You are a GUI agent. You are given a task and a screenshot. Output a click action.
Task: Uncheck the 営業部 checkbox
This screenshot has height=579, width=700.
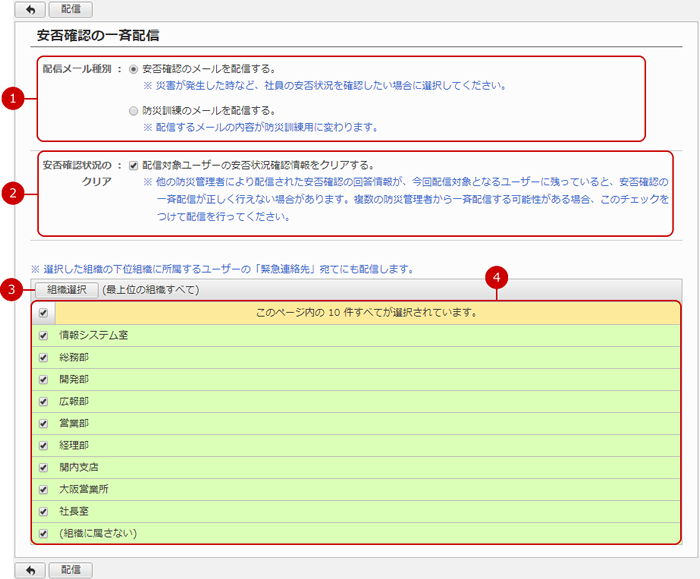pos(42,423)
